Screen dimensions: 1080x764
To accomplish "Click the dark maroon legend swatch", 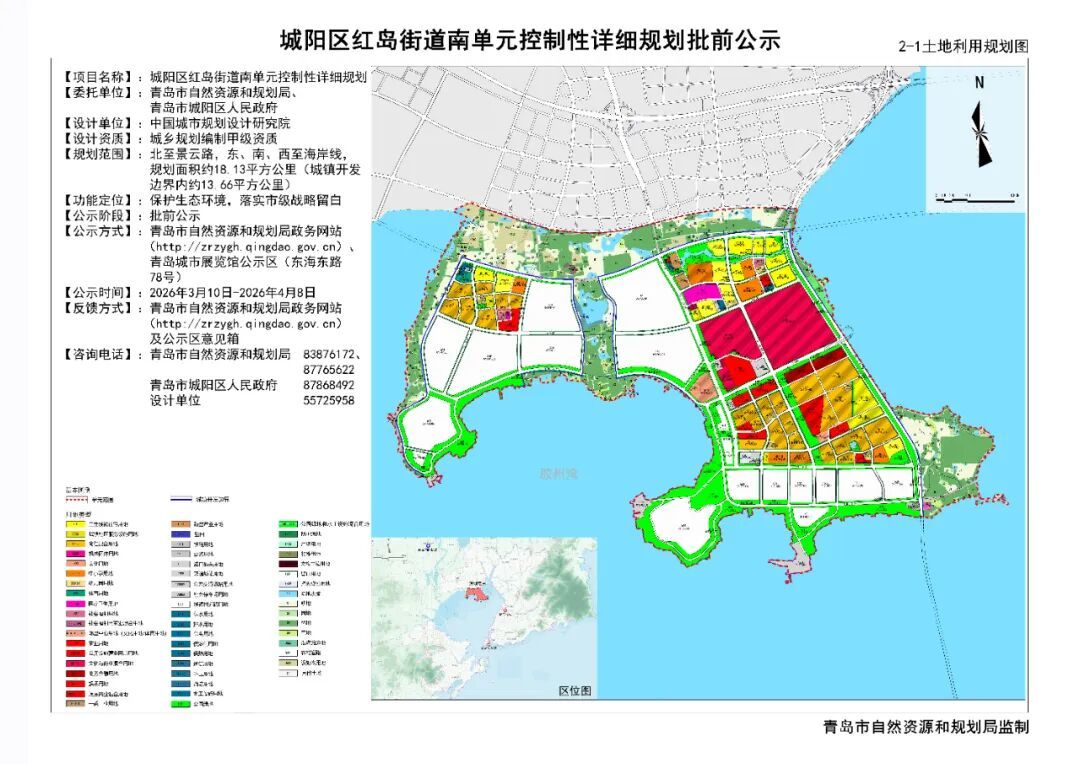I will point(289,564).
